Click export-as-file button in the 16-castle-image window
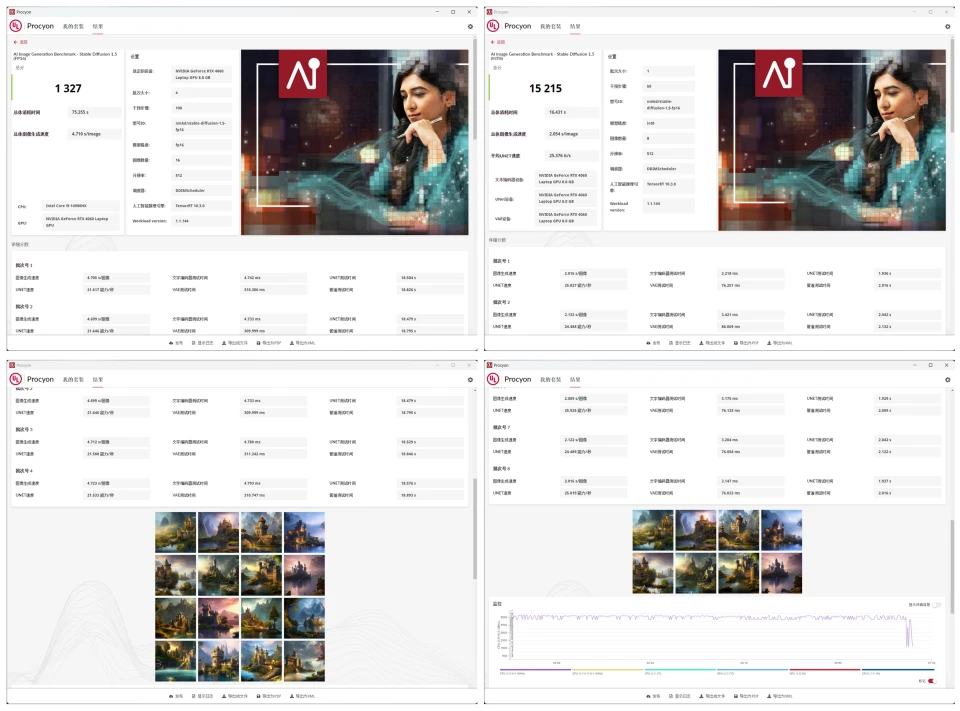The image size is (960, 711). pyautogui.click(x=234, y=696)
